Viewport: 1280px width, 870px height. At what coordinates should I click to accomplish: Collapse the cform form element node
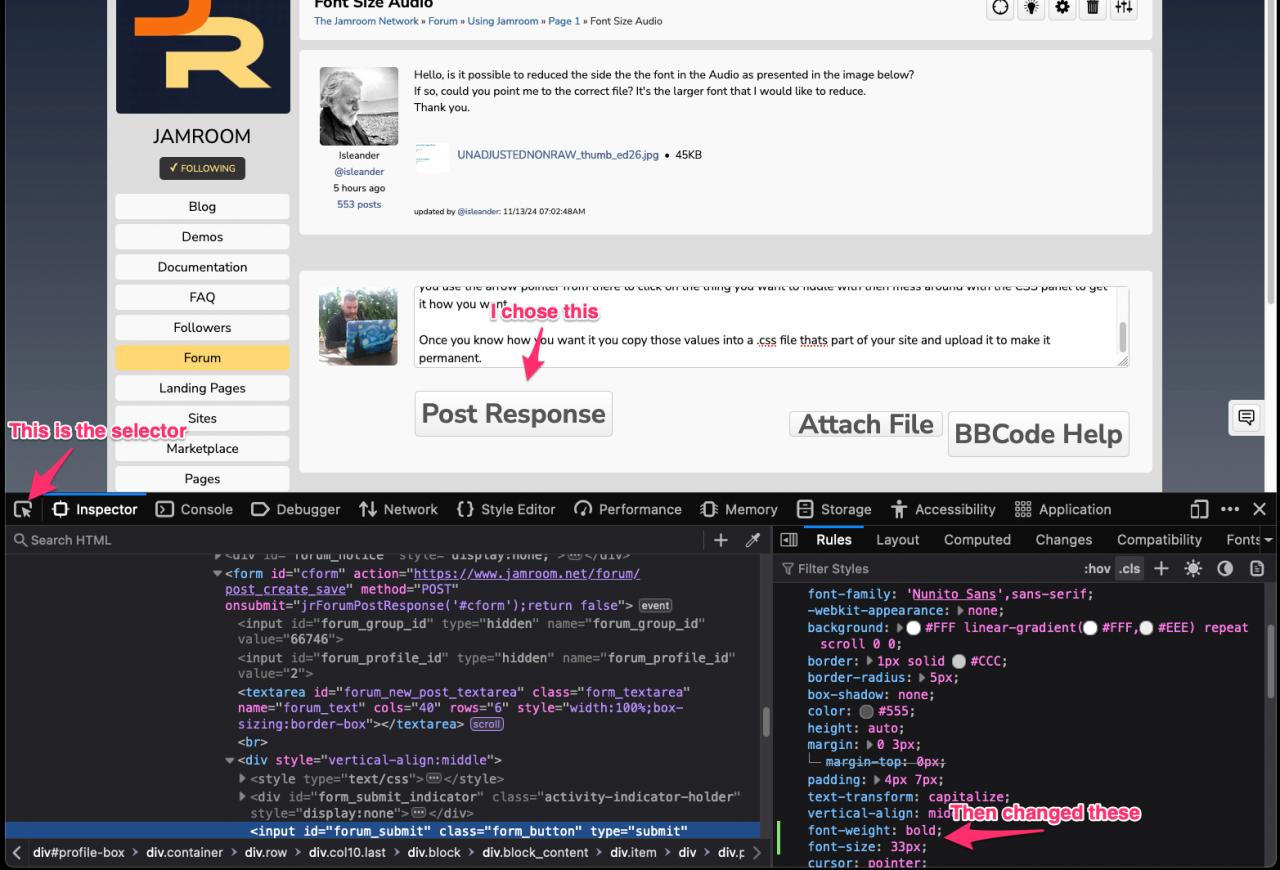point(218,574)
